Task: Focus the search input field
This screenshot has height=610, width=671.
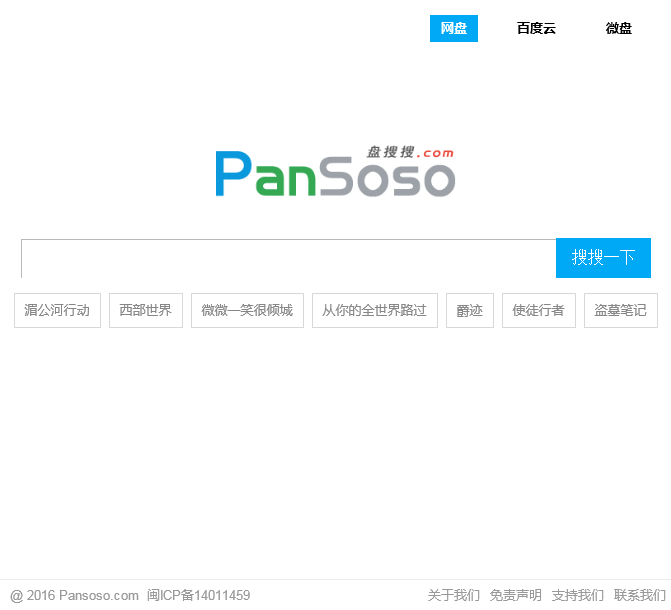Action: coord(288,258)
